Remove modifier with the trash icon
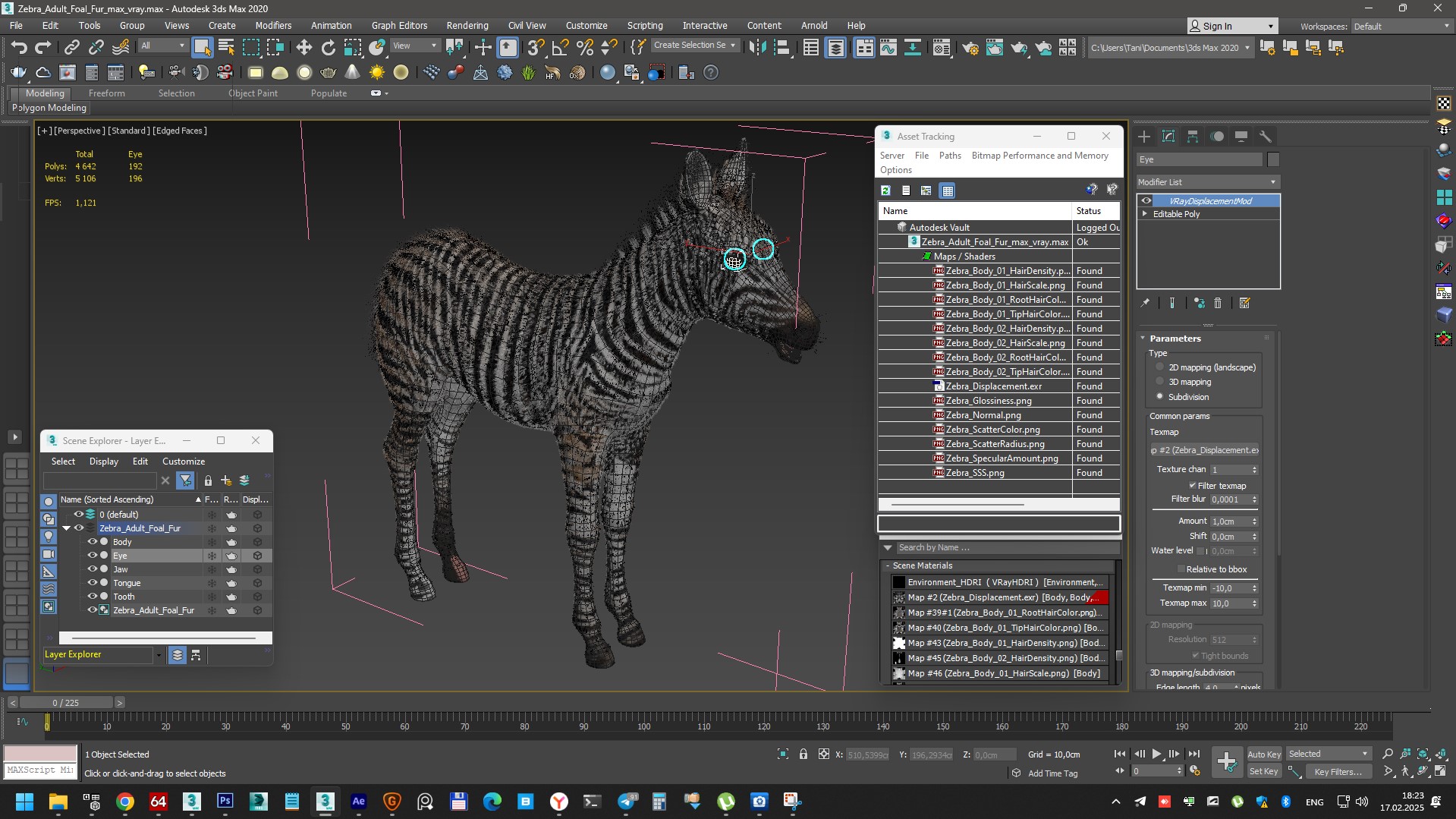Viewport: 1456px width, 819px height. pos(1218,303)
